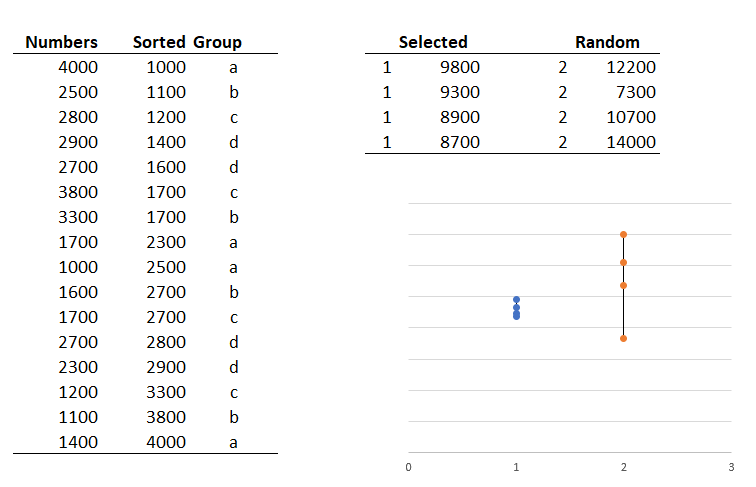The image size is (756, 487).
Task: Click the Sorted value 1000
Action: tap(166, 68)
